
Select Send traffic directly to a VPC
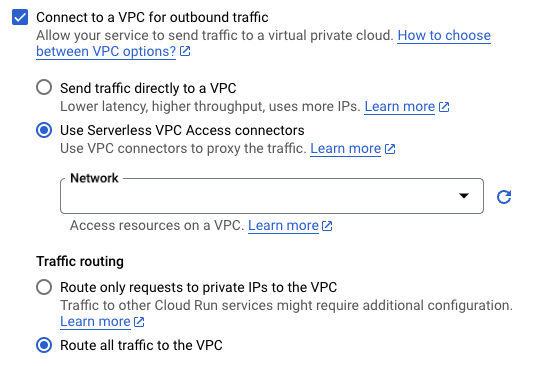click(x=44, y=88)
